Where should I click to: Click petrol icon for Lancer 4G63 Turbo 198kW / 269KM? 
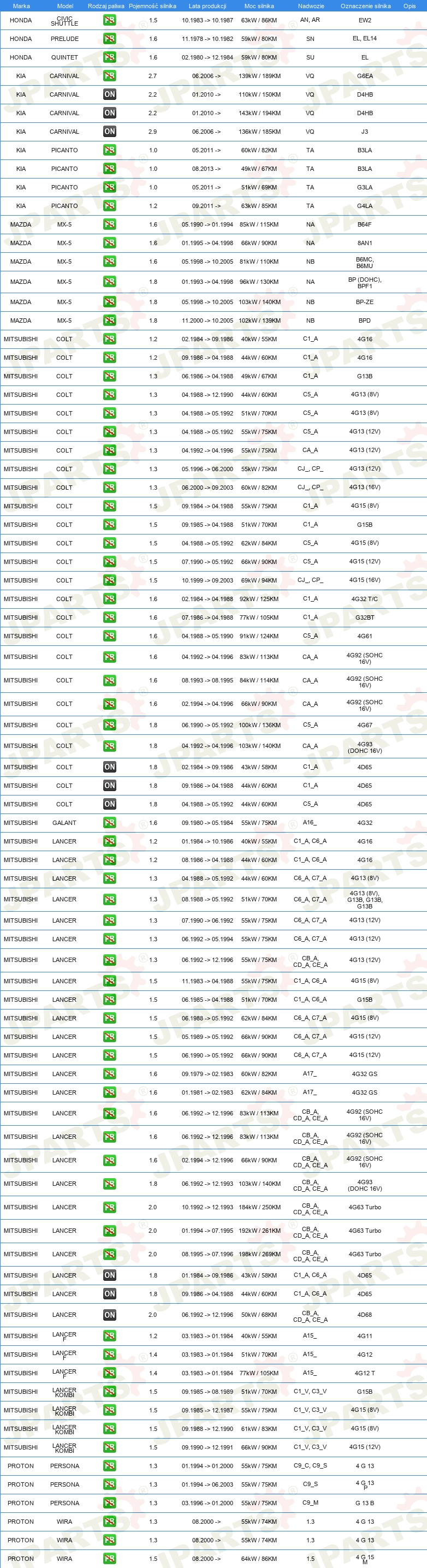click(x=110, y=1254)
